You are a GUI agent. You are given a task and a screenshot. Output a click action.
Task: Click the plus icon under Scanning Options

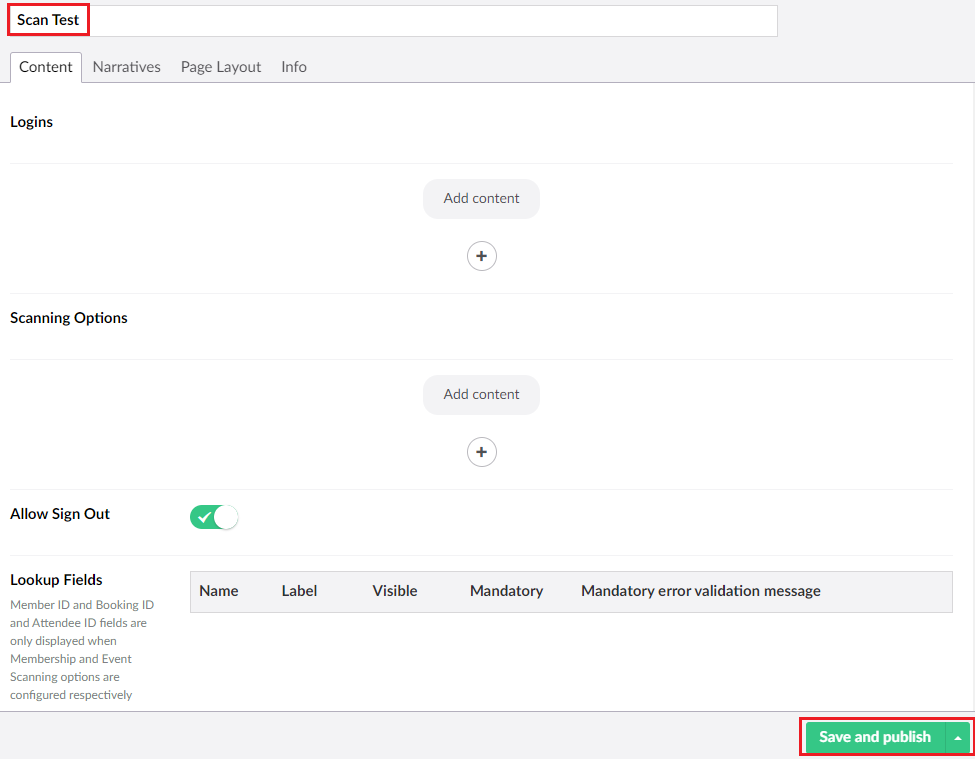tap(481, 452)
